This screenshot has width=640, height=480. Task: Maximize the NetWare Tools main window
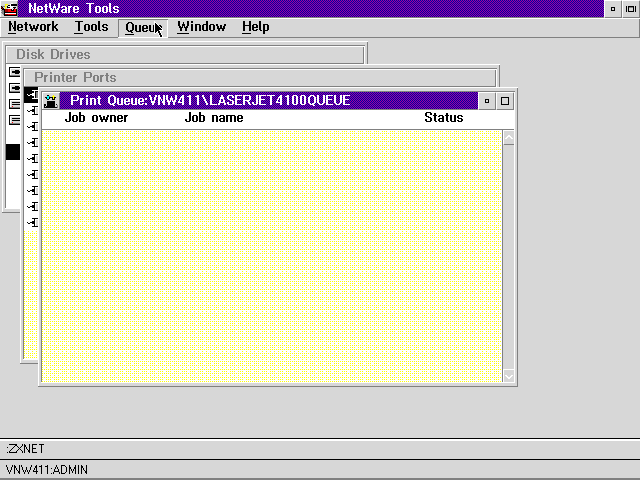point(631,9)
